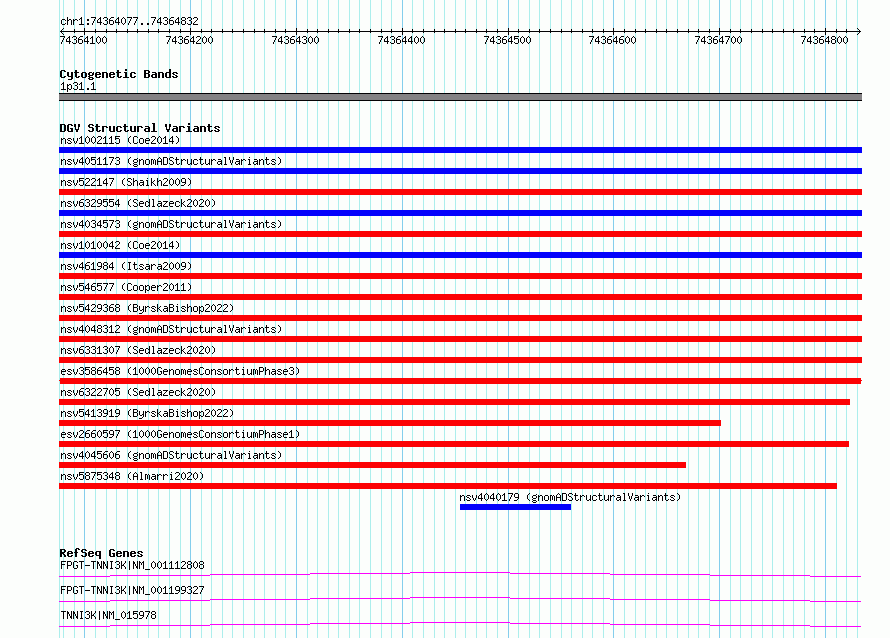Image resolution: width=890 pixels, height=638 pixels.
Task: Select the red bar under nsv522147
Action: point(460,192)
